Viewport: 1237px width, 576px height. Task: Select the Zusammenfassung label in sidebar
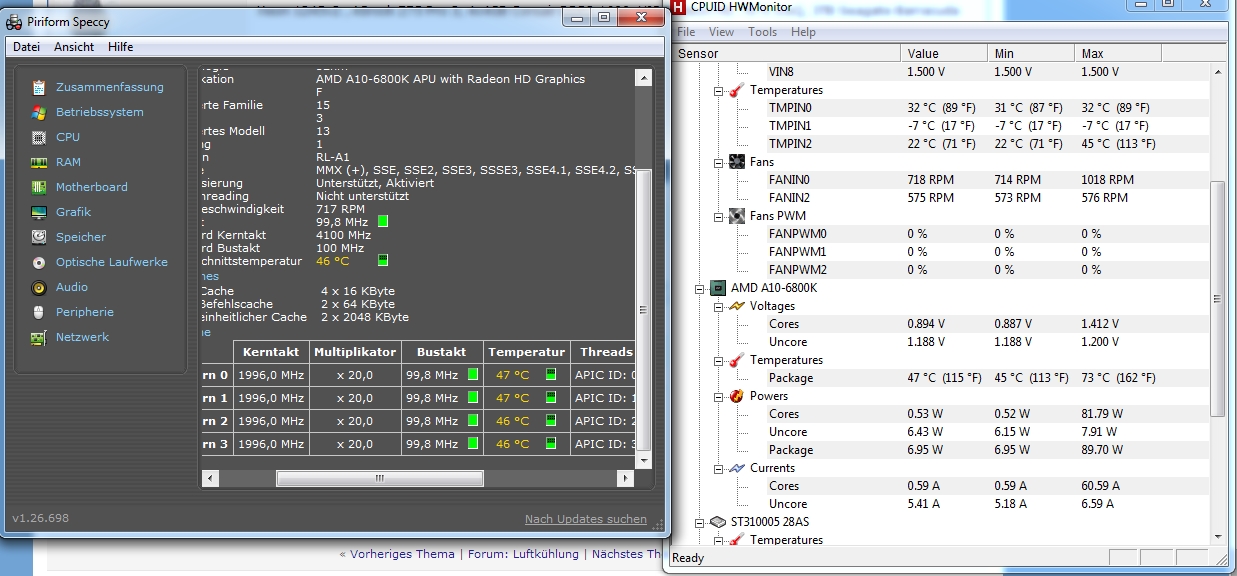point(110,87)
